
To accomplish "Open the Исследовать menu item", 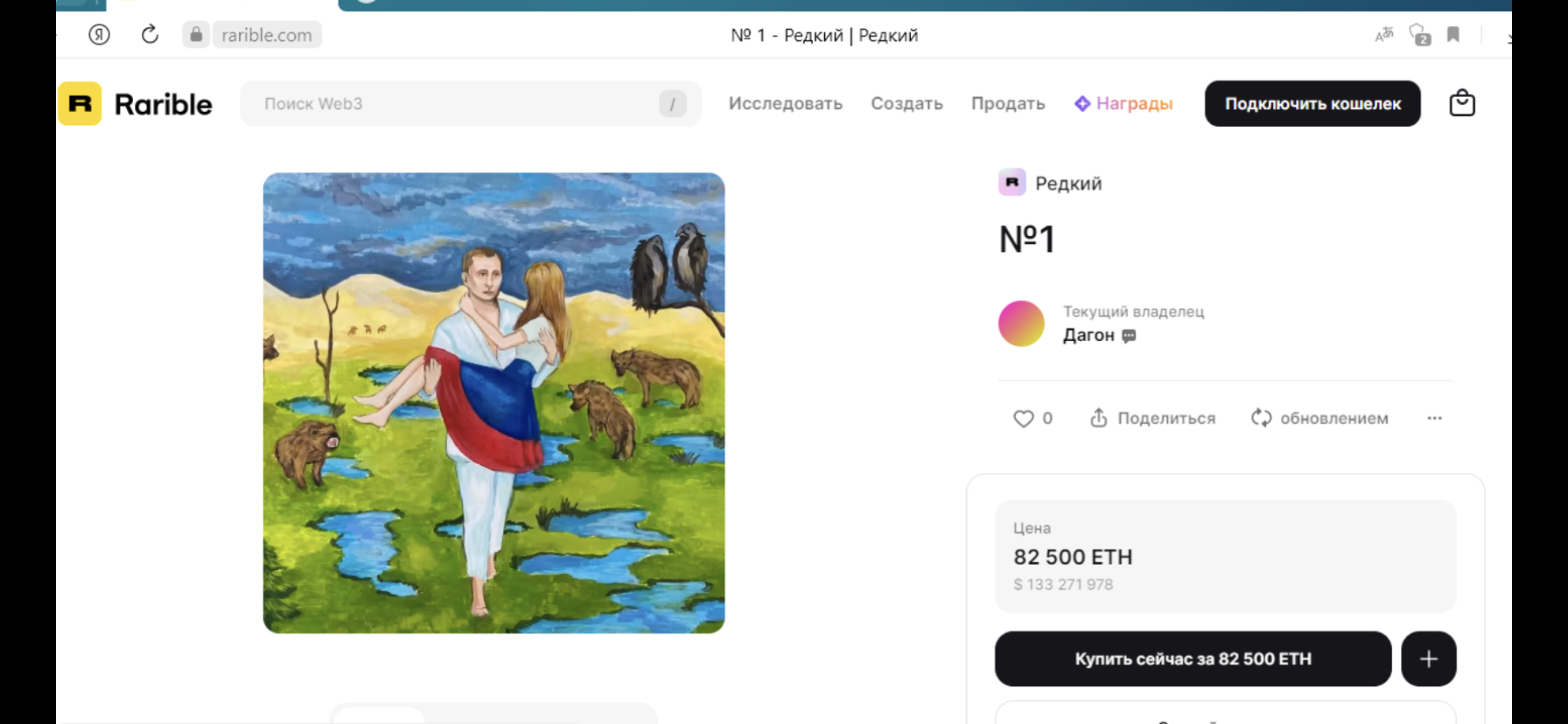I will pos(786,103).
